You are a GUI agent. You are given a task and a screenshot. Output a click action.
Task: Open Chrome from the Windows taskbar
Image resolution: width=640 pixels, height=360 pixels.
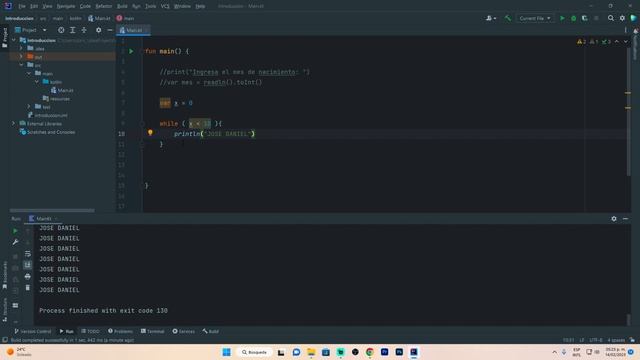click(x=370, y=352)
